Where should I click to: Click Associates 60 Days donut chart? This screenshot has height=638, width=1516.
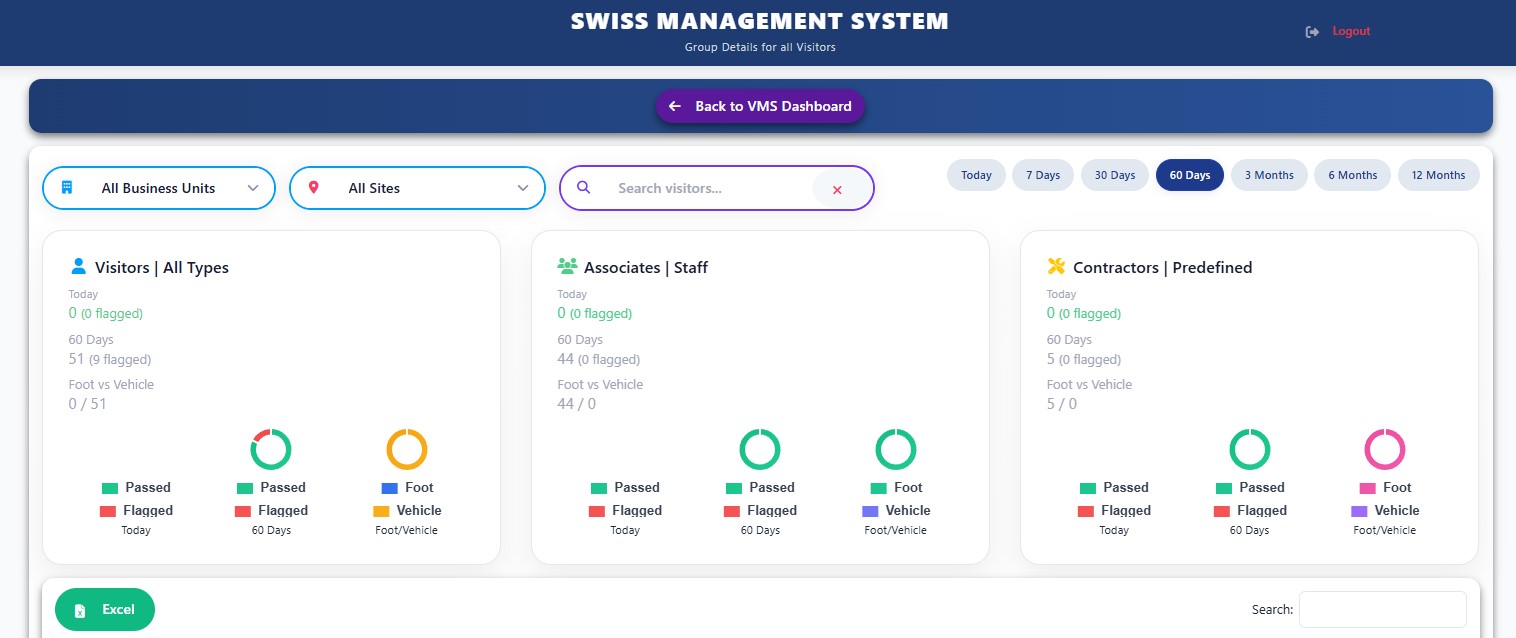tap(760, 449)
